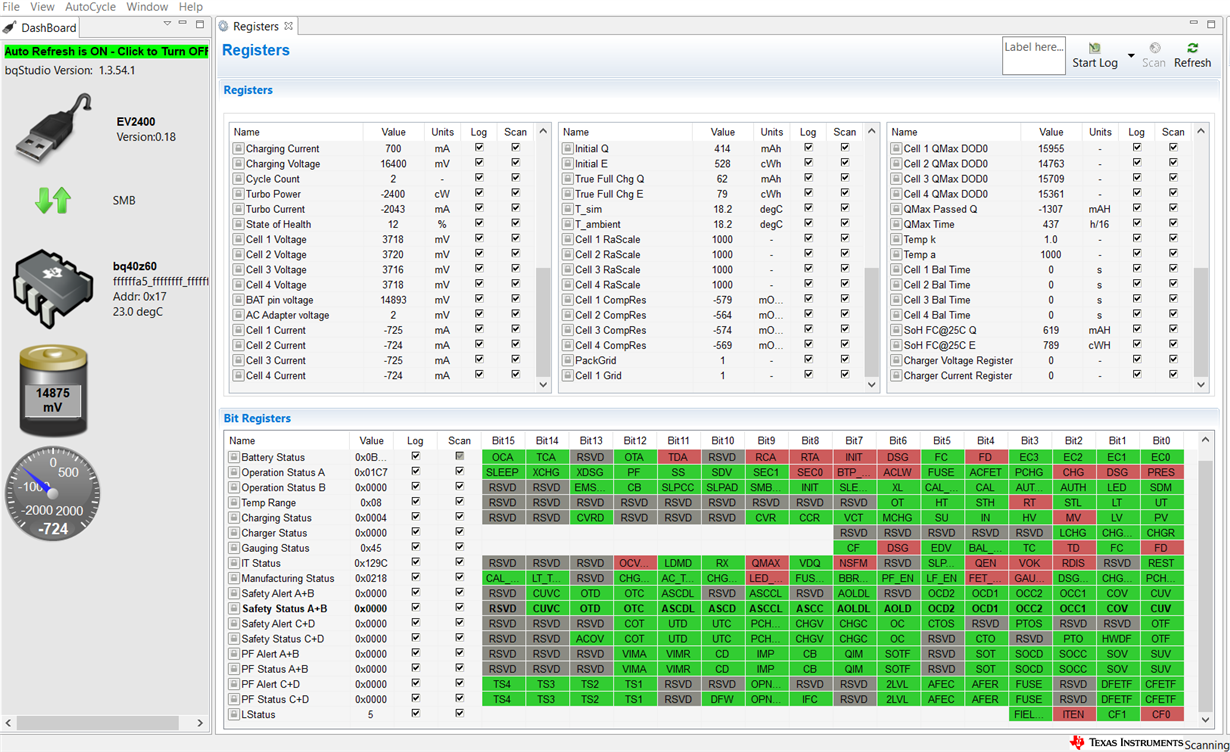Open the Help menu
The width and height of the screenshot is (1230, 752).
tap(190, 7)
